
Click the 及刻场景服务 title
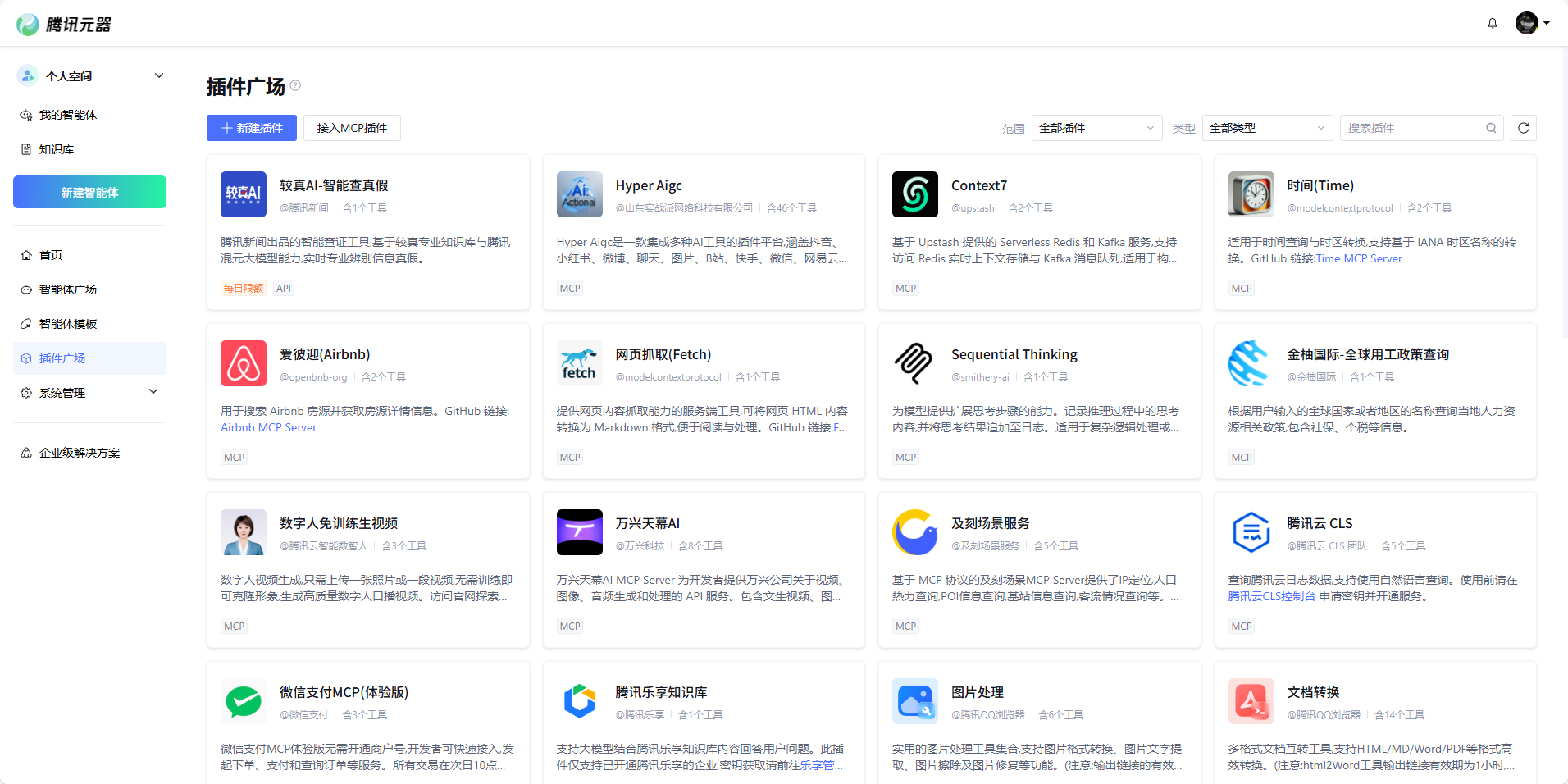click(x=991, y=523)
